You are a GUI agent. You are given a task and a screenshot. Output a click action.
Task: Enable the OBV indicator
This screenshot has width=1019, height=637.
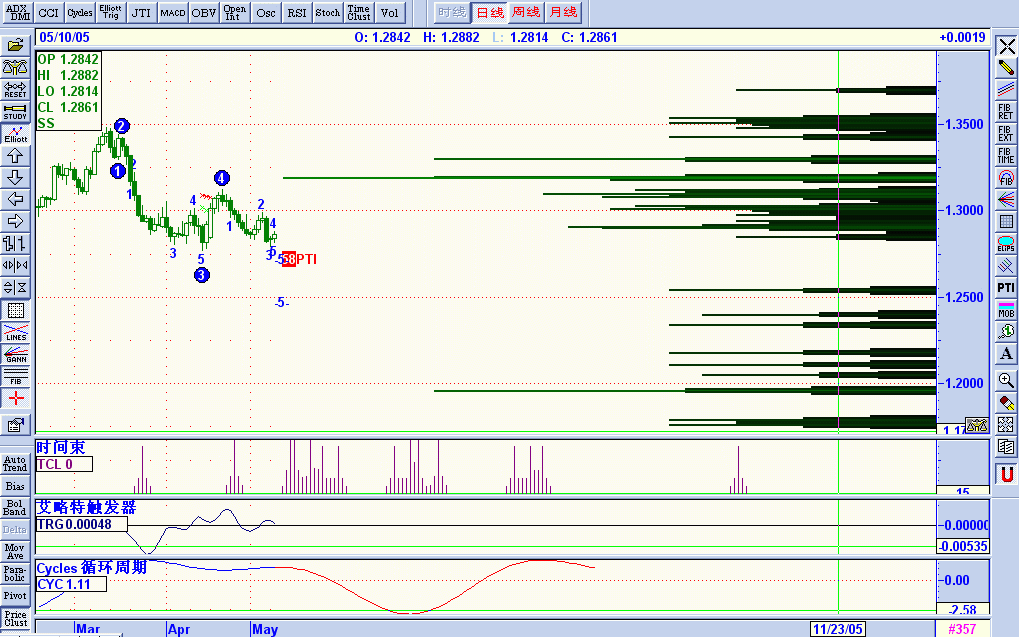(x=203, y=12)
